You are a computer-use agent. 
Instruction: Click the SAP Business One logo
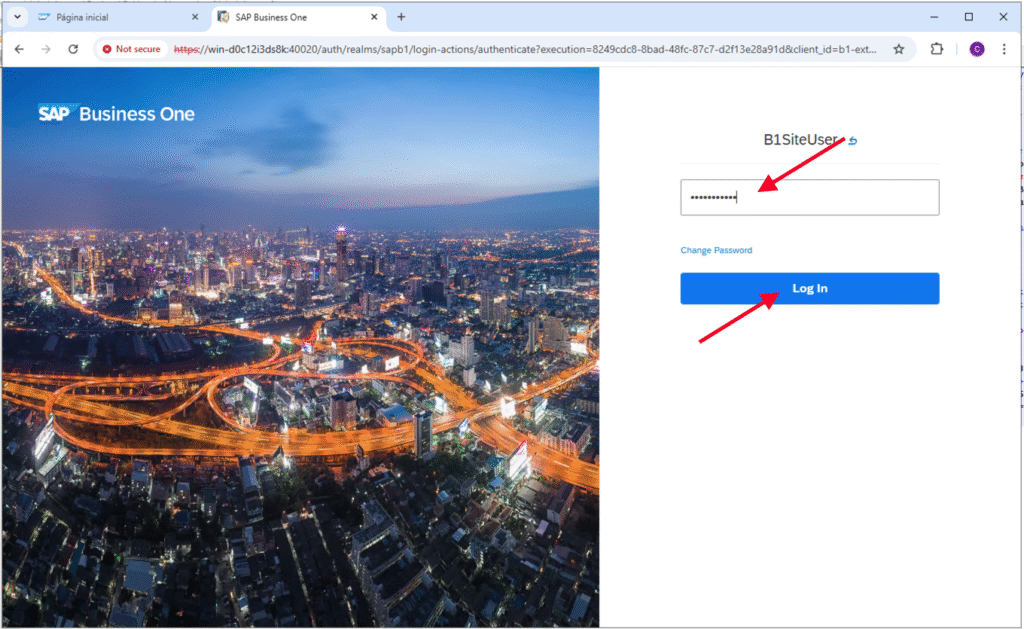coord(116,114)
